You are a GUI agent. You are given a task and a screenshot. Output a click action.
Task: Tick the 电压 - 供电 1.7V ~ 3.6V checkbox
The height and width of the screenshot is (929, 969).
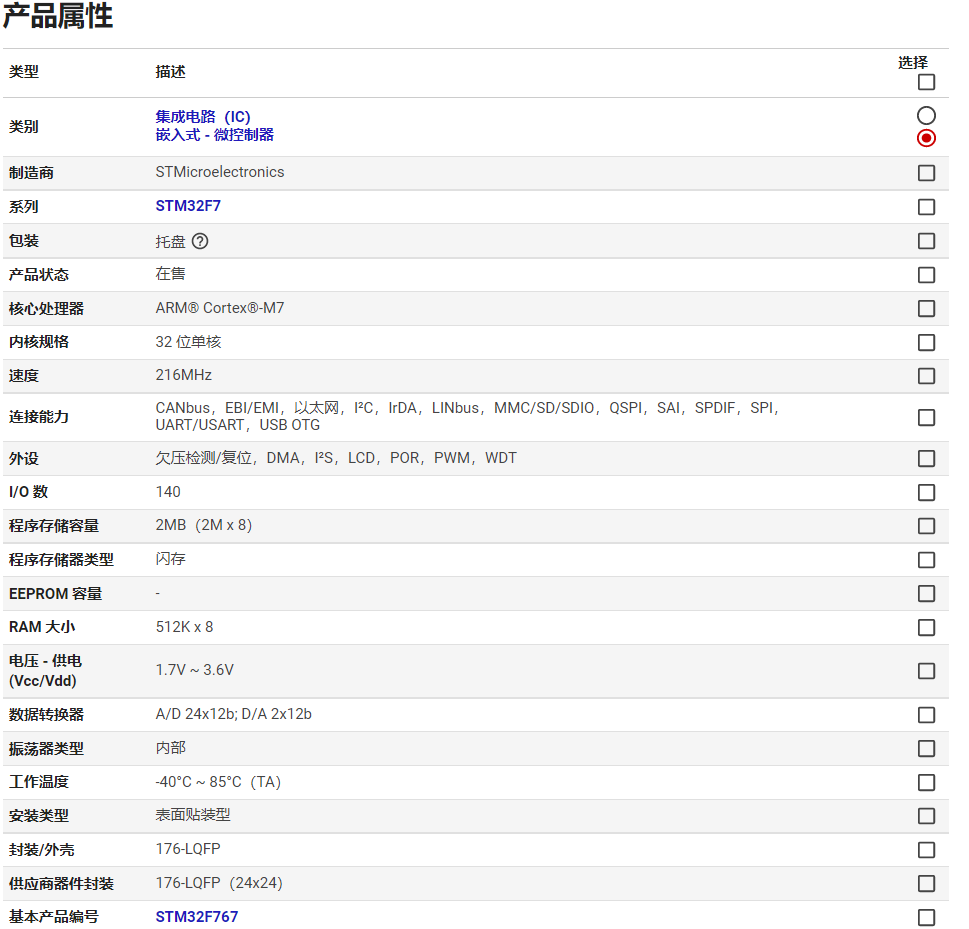point(926,671)
